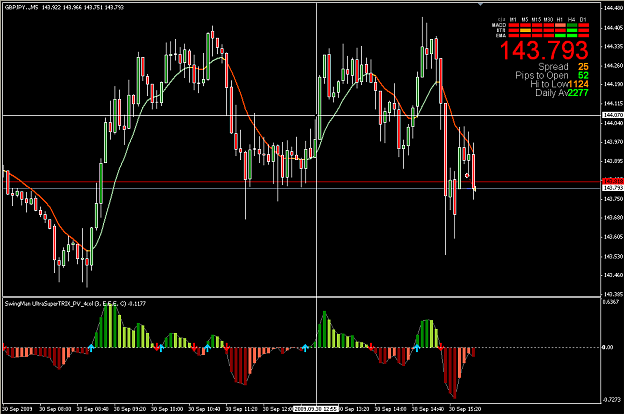Click the M5 timeframe column header
The height and width of the screenshot is (415, 625).
tap(525, 20)
